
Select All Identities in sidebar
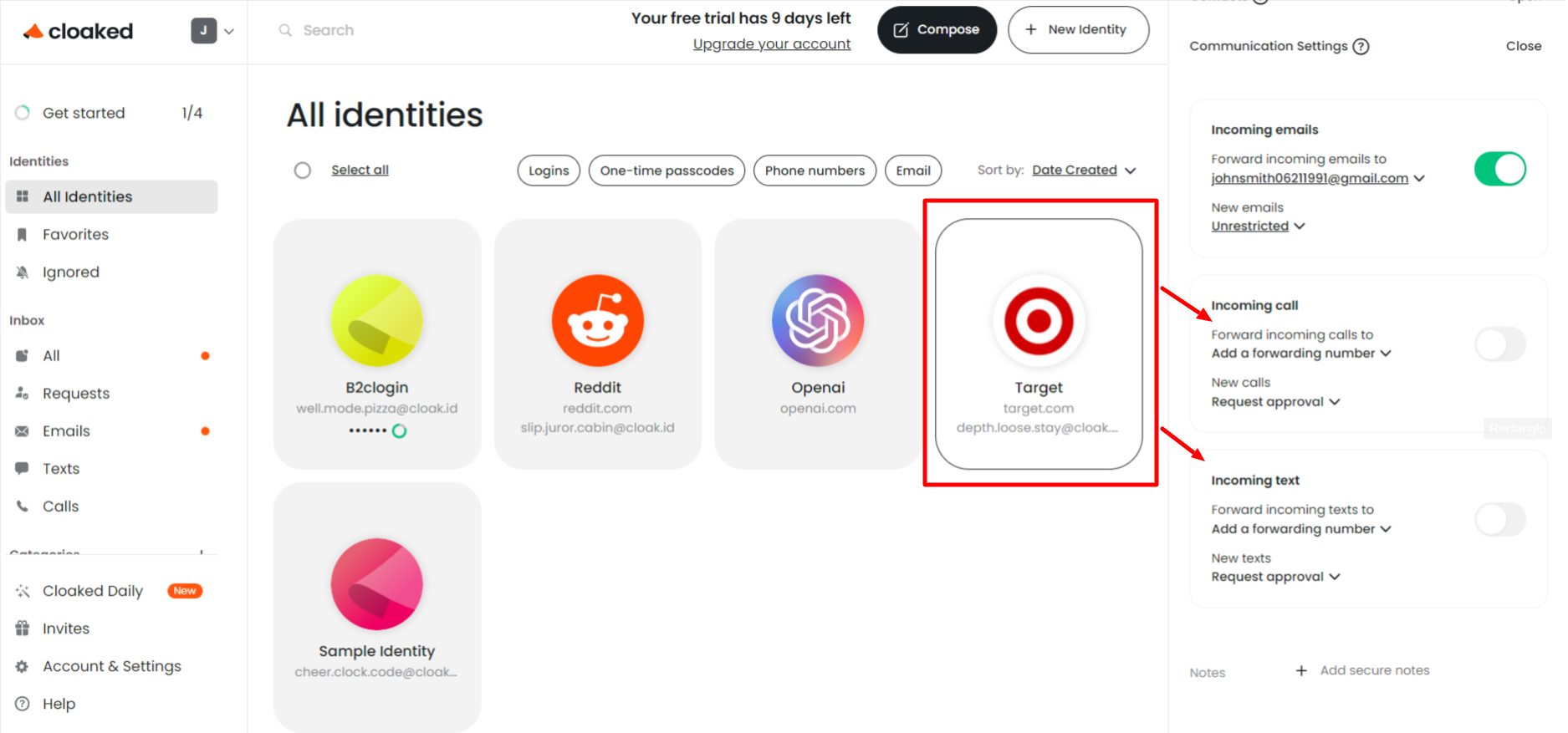pyautogui.click(x=111, y=196)
